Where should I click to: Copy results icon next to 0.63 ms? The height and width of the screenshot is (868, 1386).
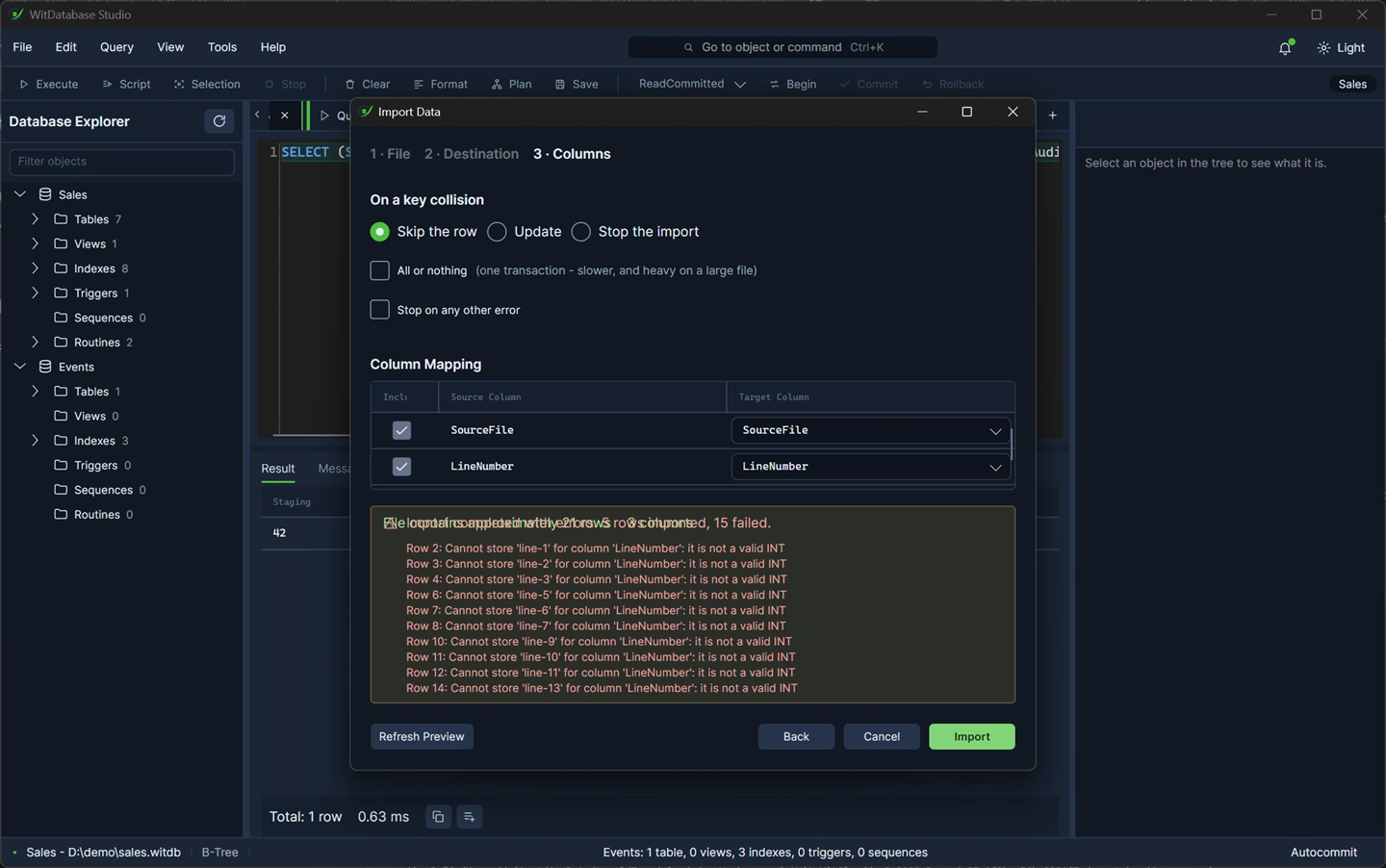click(438, 817)
